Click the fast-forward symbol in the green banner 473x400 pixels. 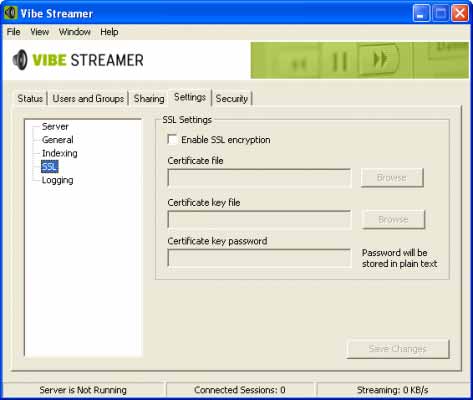pyautogui.click(x=380, y=59)
